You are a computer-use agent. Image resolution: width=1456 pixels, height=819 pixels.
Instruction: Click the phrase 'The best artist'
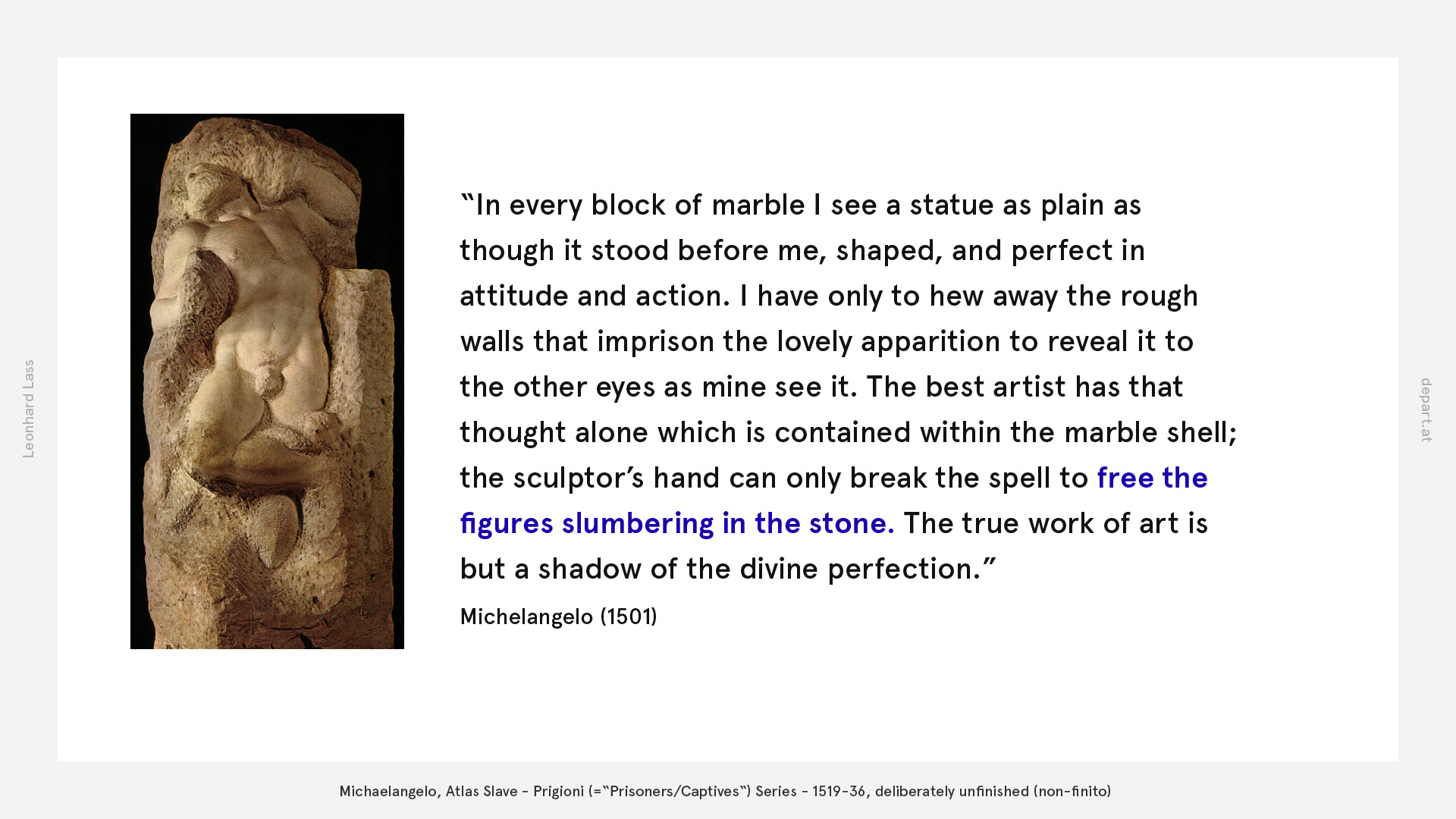965,387
